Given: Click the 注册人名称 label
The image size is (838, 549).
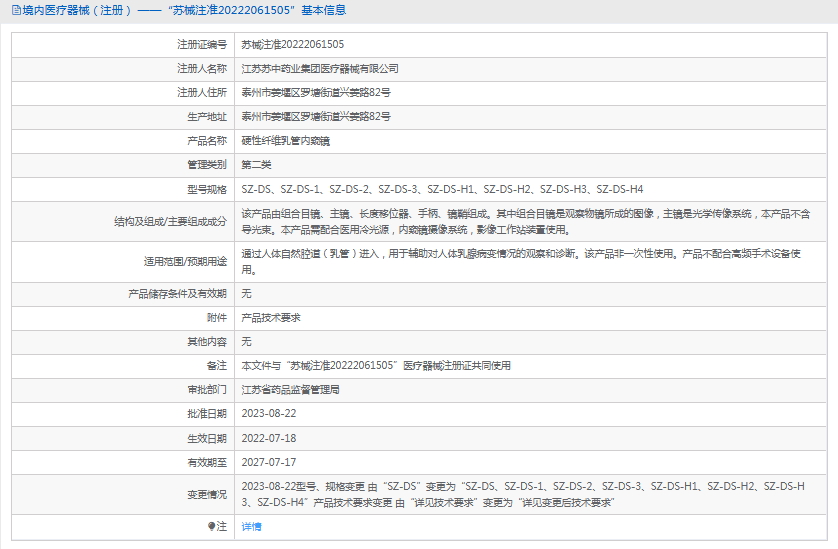Looking at the screenshot, I should coord(202,68).
